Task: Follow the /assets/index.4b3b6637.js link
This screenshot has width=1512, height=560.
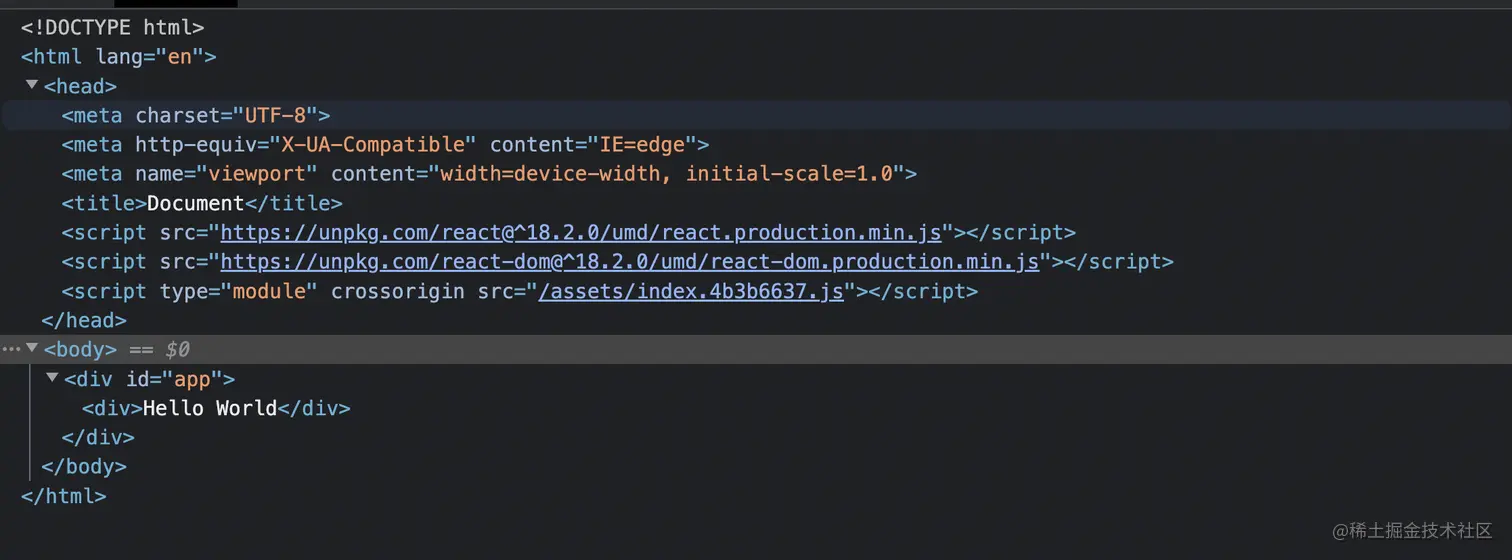Action: click(x=691, y=291)
